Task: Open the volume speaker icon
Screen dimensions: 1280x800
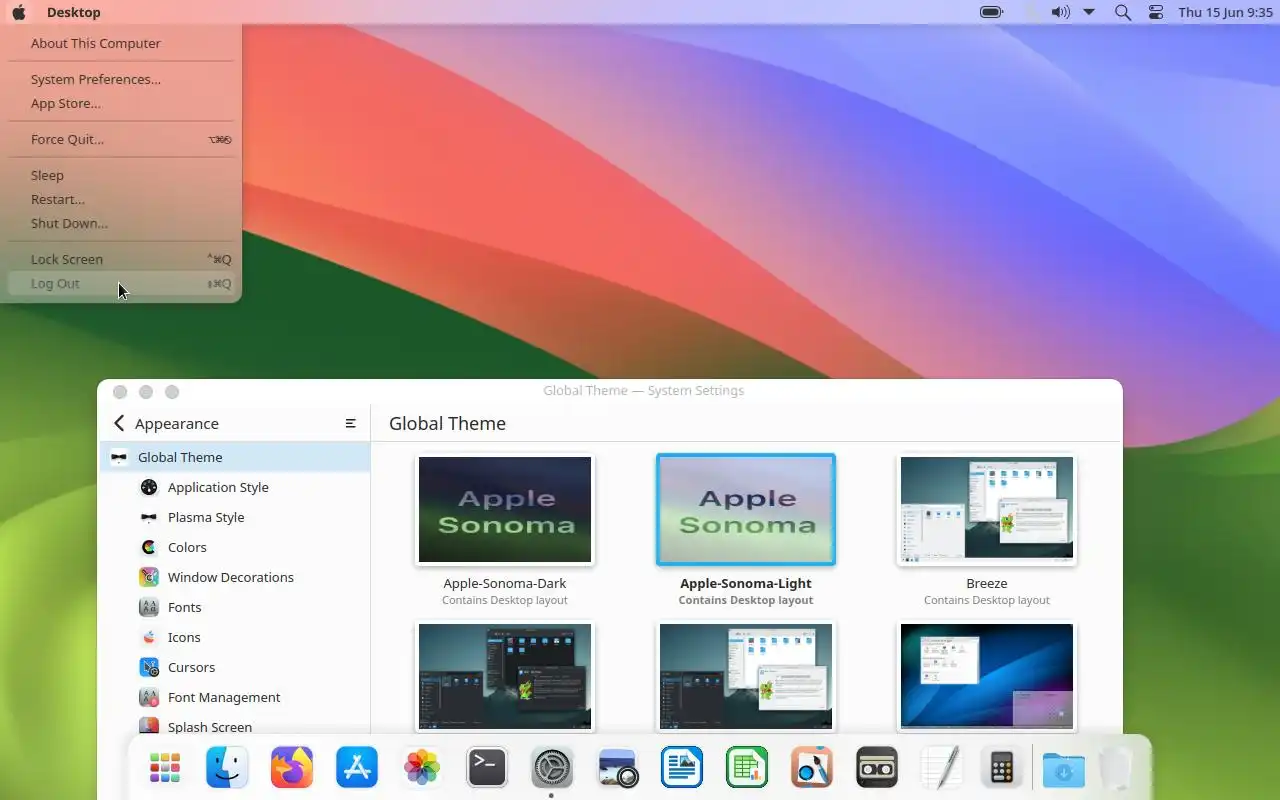Action: (1060, 12)
